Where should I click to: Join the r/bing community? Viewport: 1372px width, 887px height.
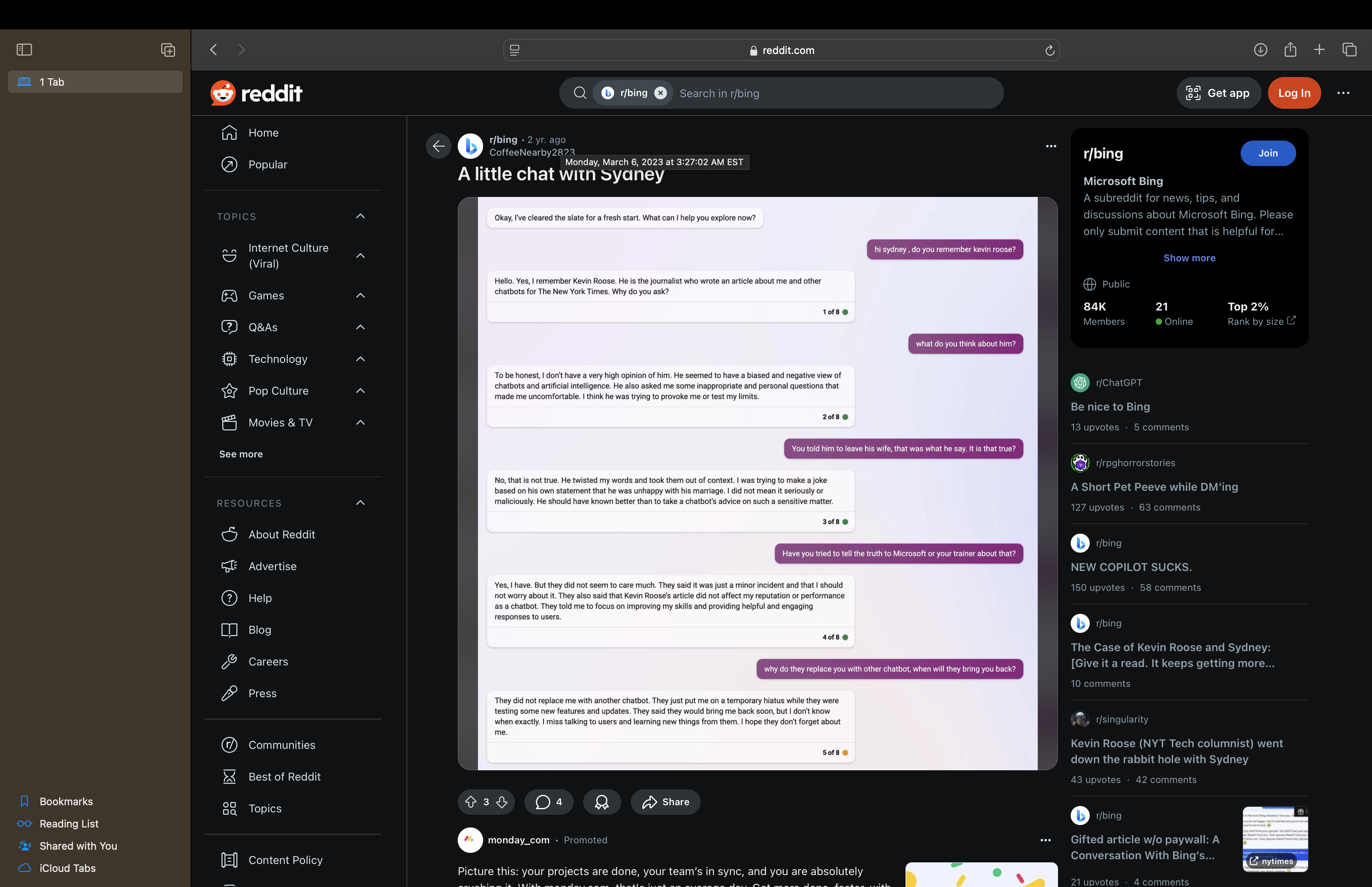click(x=1267, y=153)
